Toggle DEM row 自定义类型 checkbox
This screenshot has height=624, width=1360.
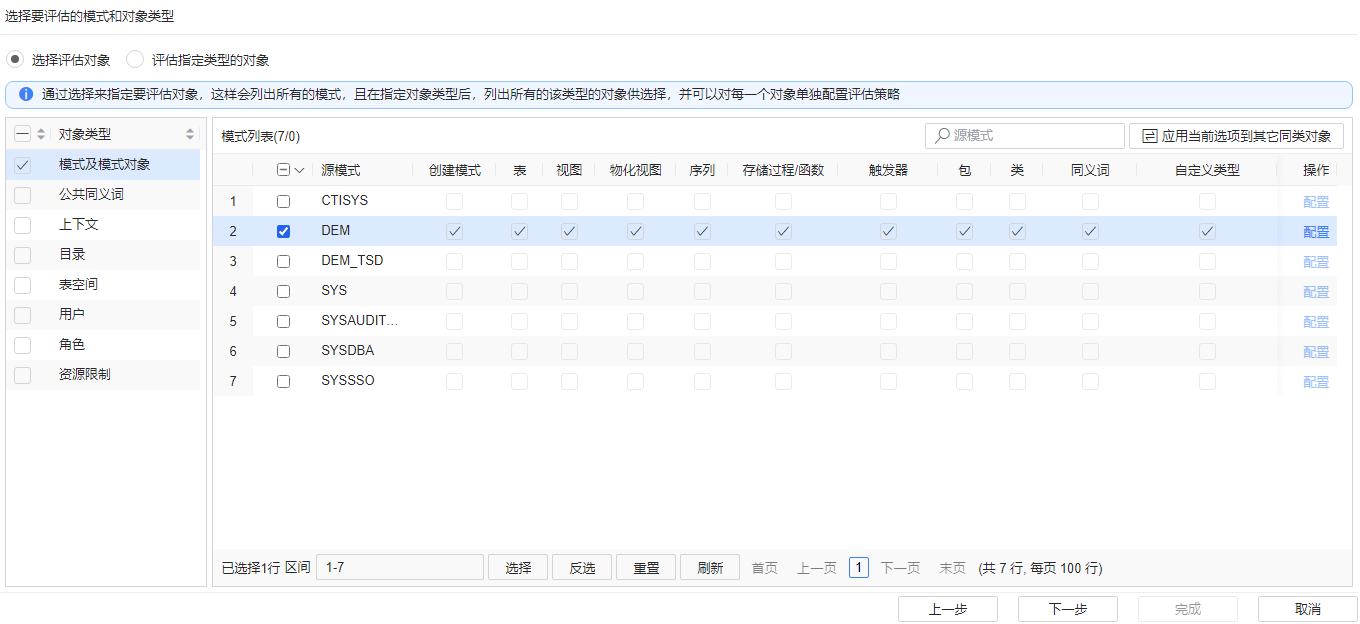(x=1207, y=231)
